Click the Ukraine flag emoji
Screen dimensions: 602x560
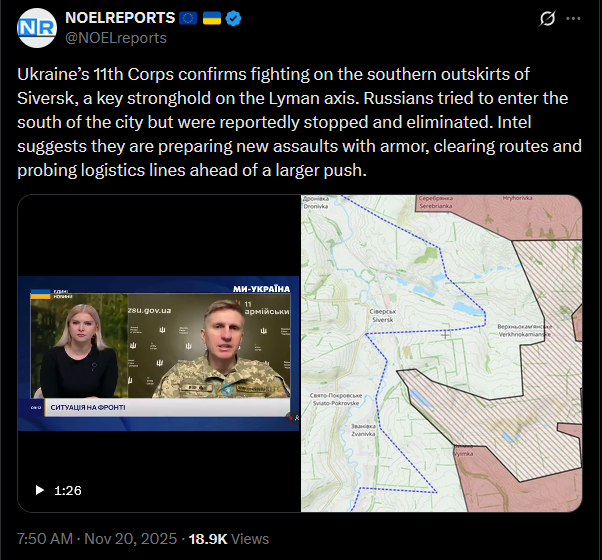click(212, 18)
